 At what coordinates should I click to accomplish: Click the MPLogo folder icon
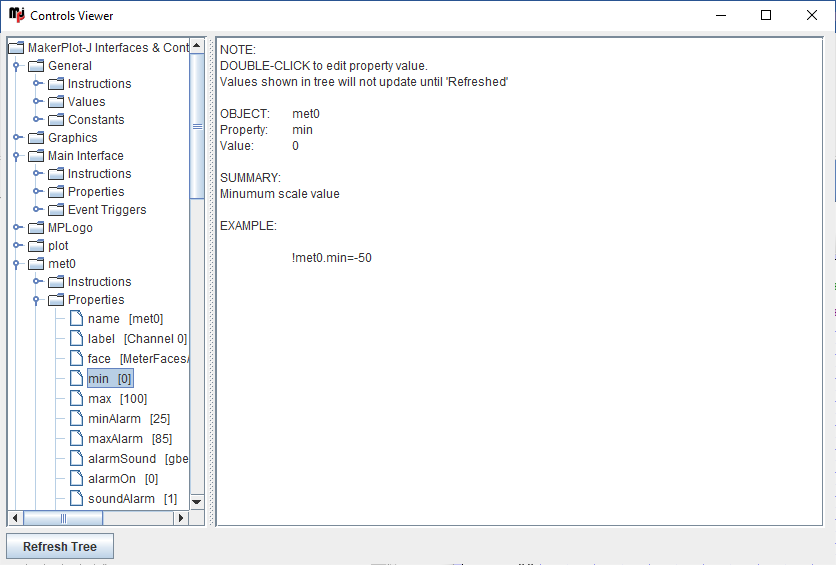tap(36, 228)
